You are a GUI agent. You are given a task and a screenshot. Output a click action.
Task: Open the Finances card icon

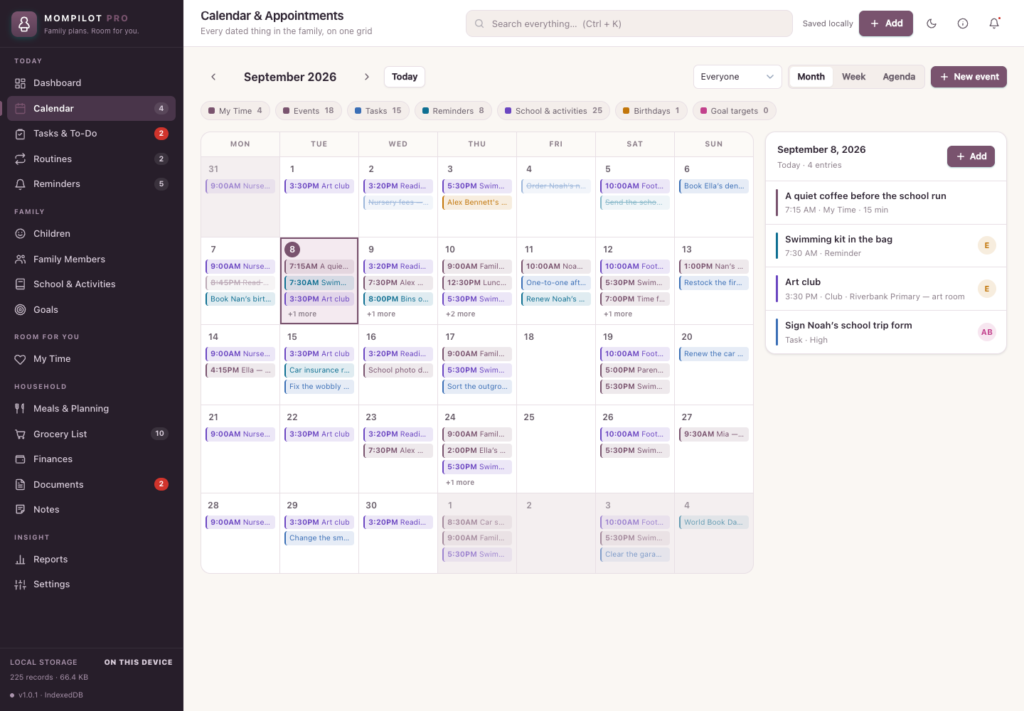(x=20, y=459)
